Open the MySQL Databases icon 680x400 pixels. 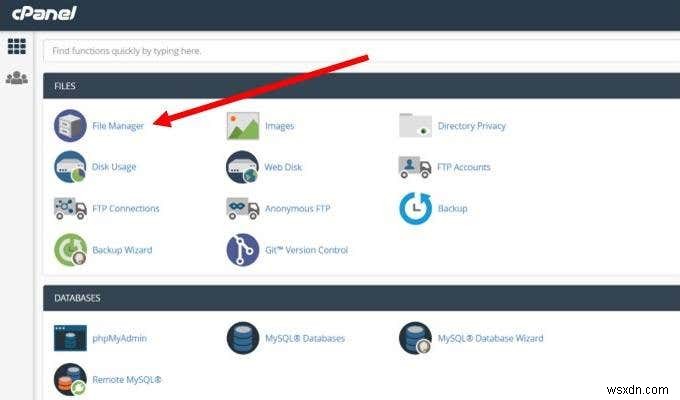[x=243, y=338]
